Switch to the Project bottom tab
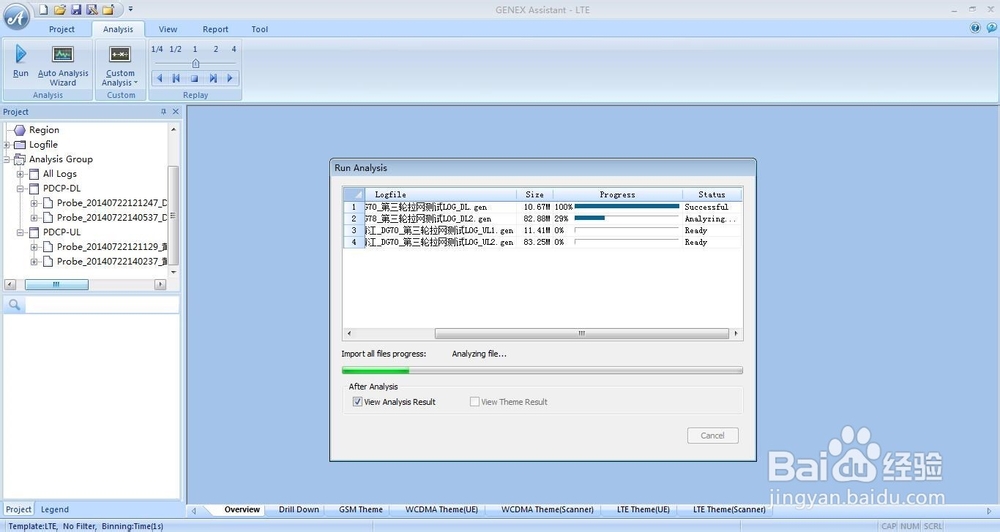 pos(18,510)
